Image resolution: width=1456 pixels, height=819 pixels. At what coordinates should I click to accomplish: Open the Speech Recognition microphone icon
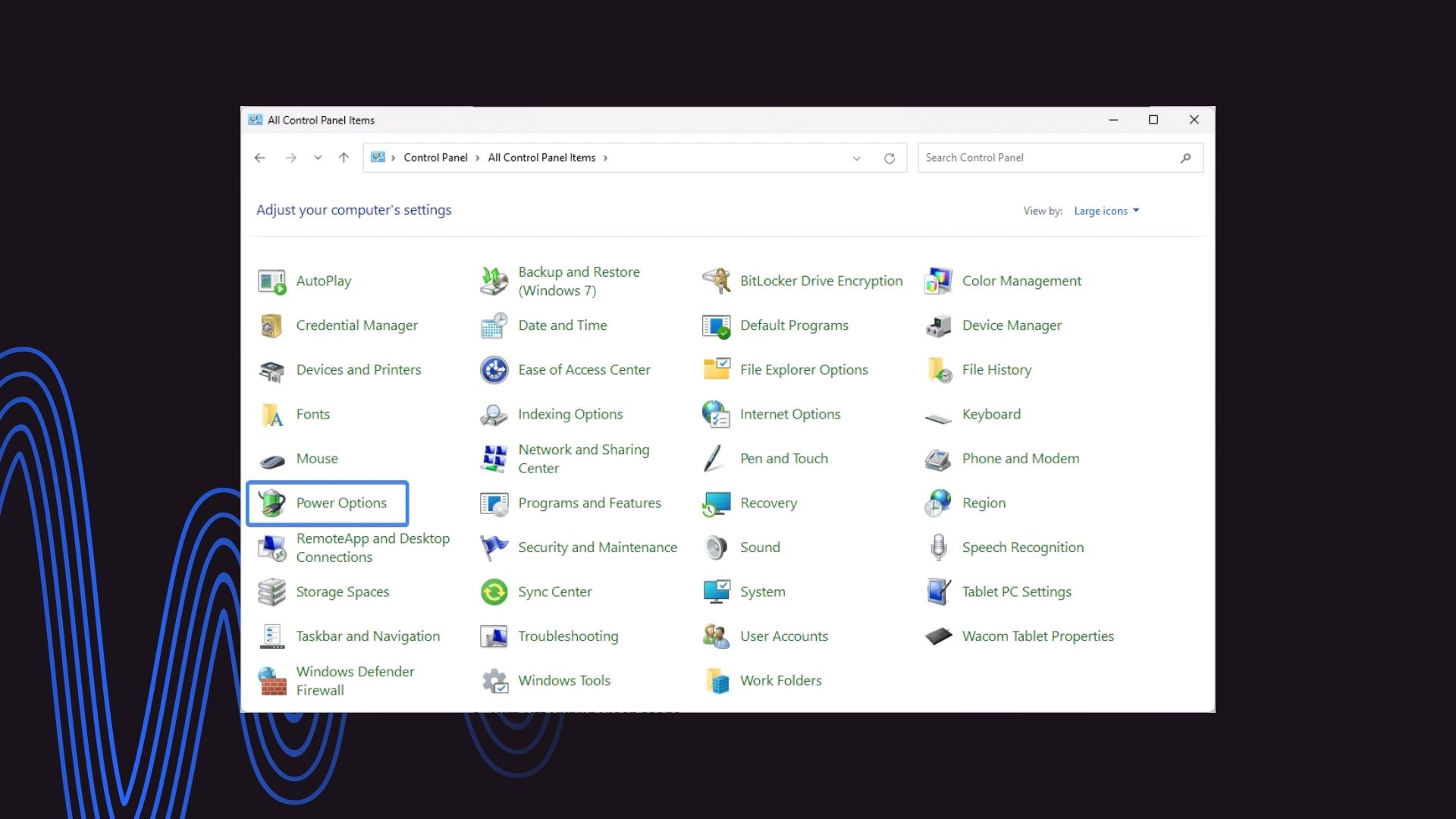938,548
